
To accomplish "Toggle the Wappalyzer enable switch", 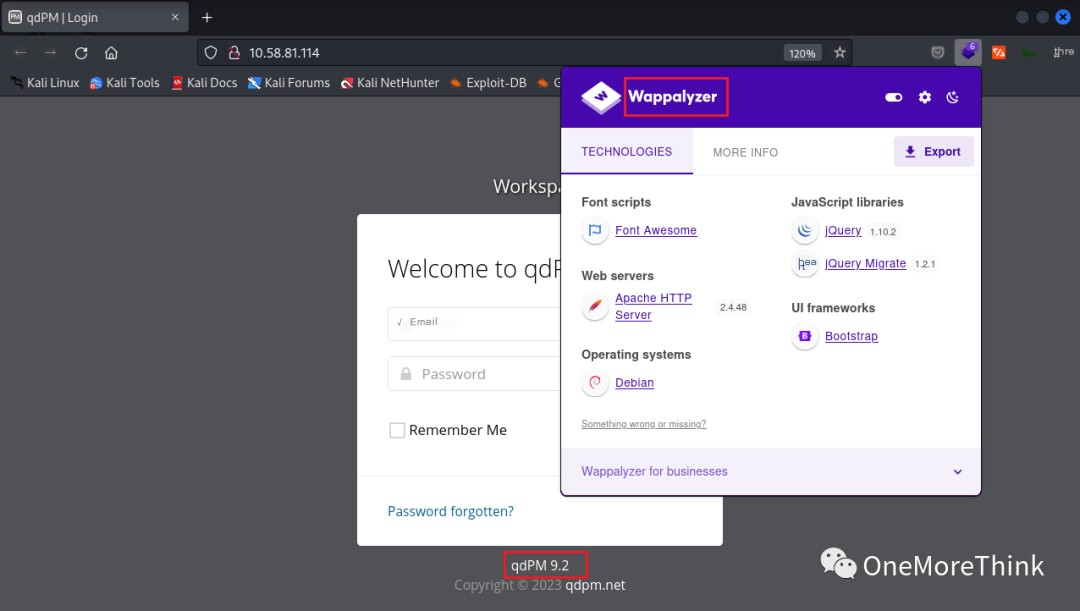I will [893, 97].
